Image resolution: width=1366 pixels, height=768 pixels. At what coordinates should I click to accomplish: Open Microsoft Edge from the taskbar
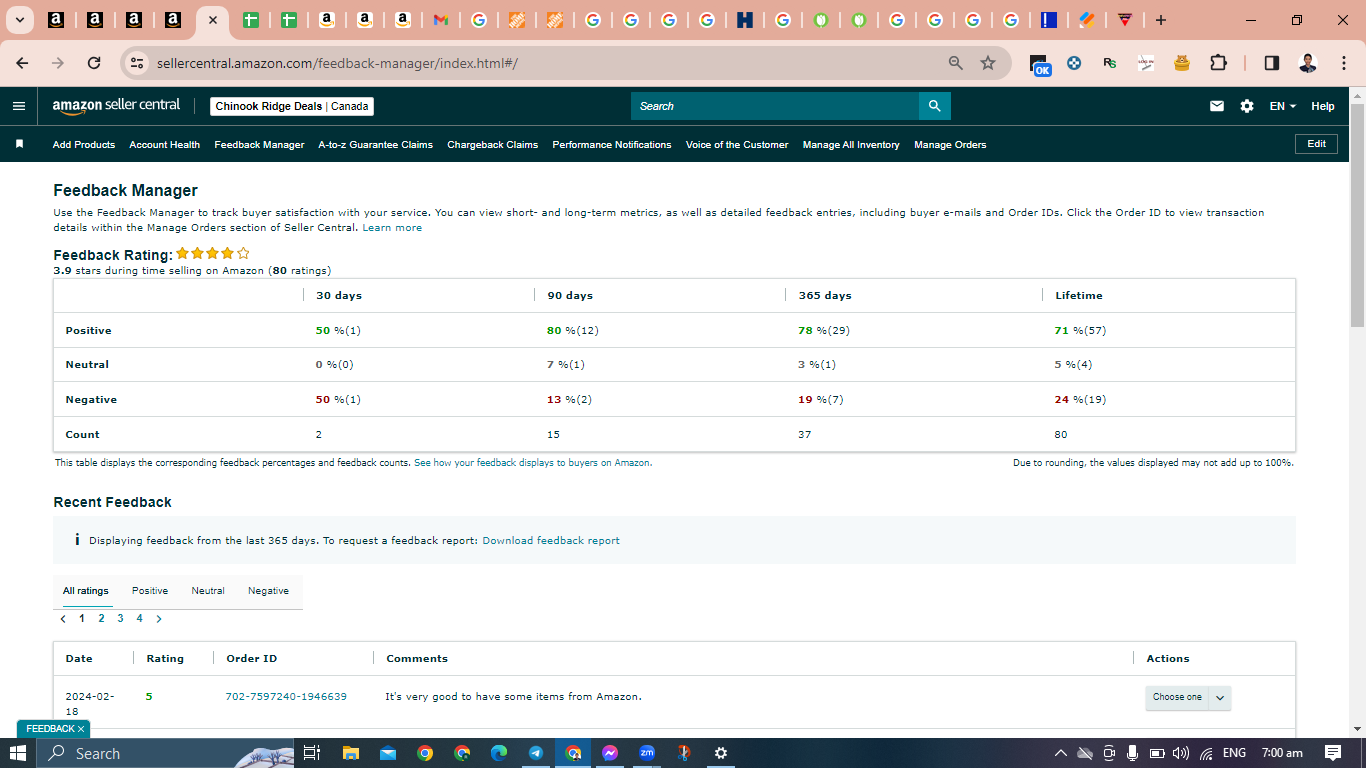click(x=499, y=753)
